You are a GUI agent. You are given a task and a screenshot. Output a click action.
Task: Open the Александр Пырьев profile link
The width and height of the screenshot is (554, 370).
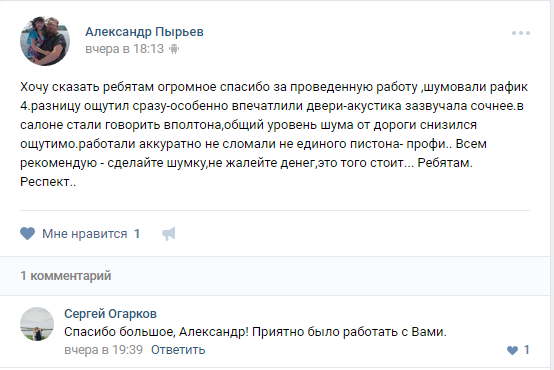144,32
